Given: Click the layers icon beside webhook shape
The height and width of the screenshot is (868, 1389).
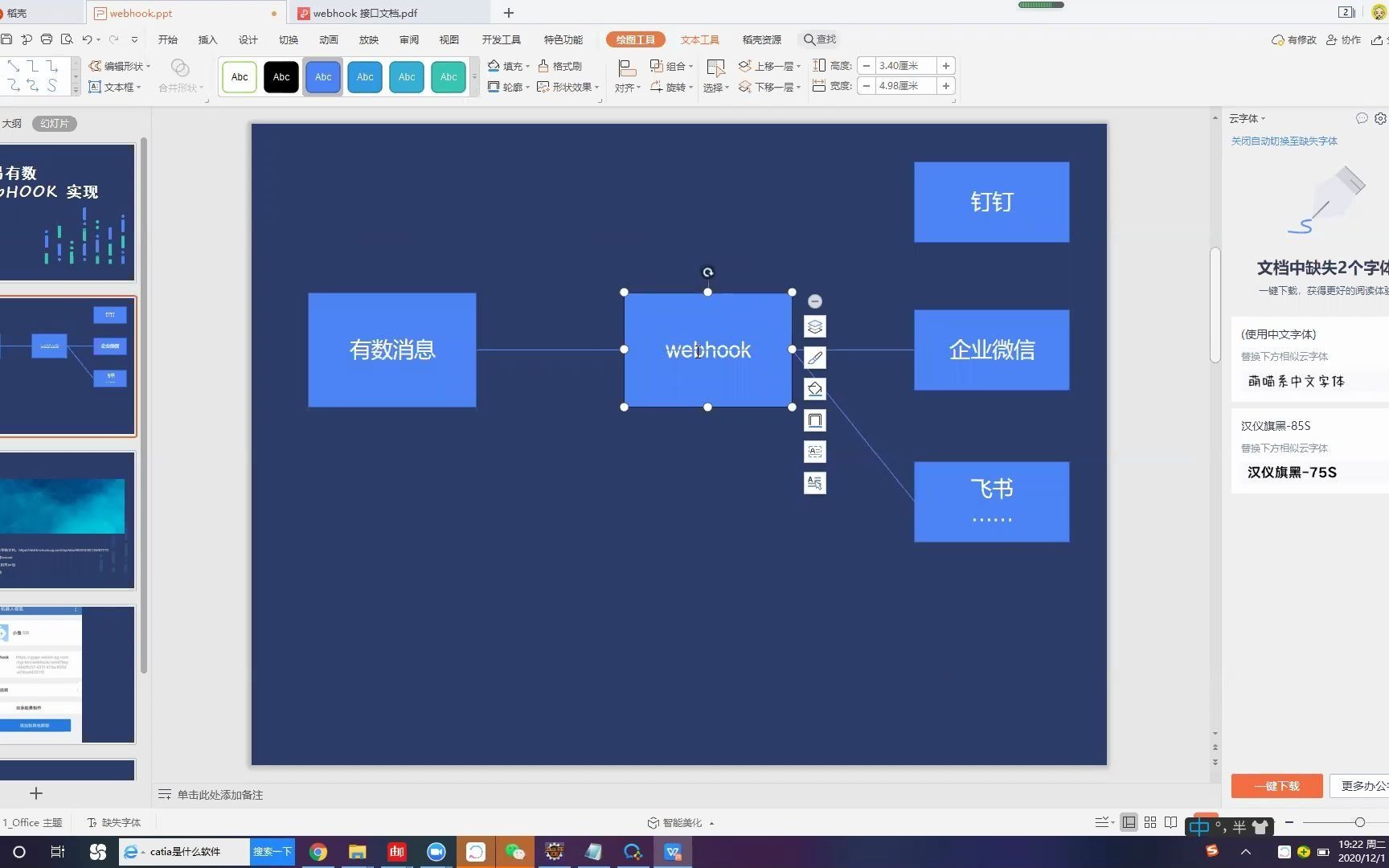Looking at the screenshot, I should [815, 327].
